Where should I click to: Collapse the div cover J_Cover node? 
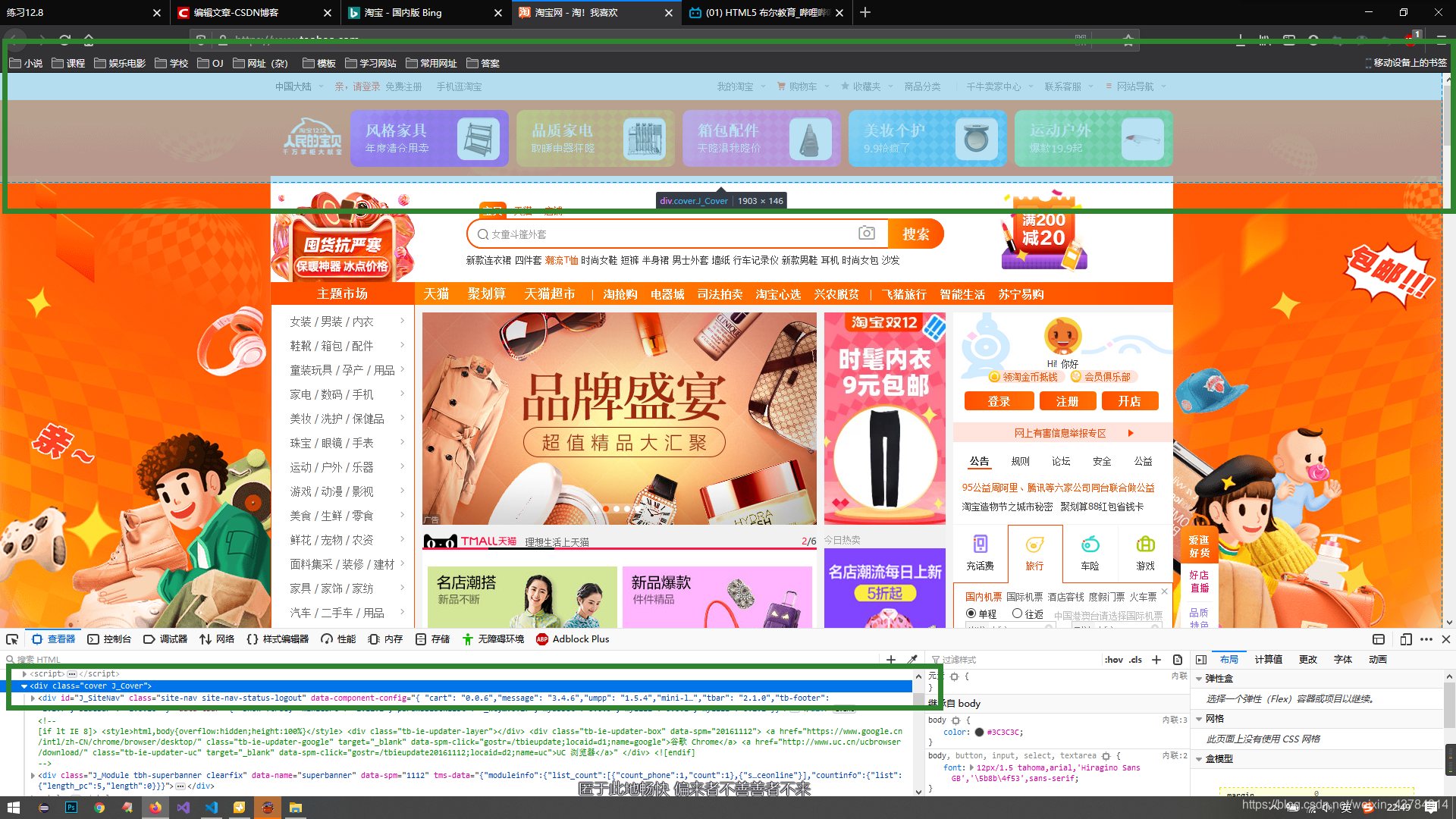pyautogui.click(x=24, y=686)
